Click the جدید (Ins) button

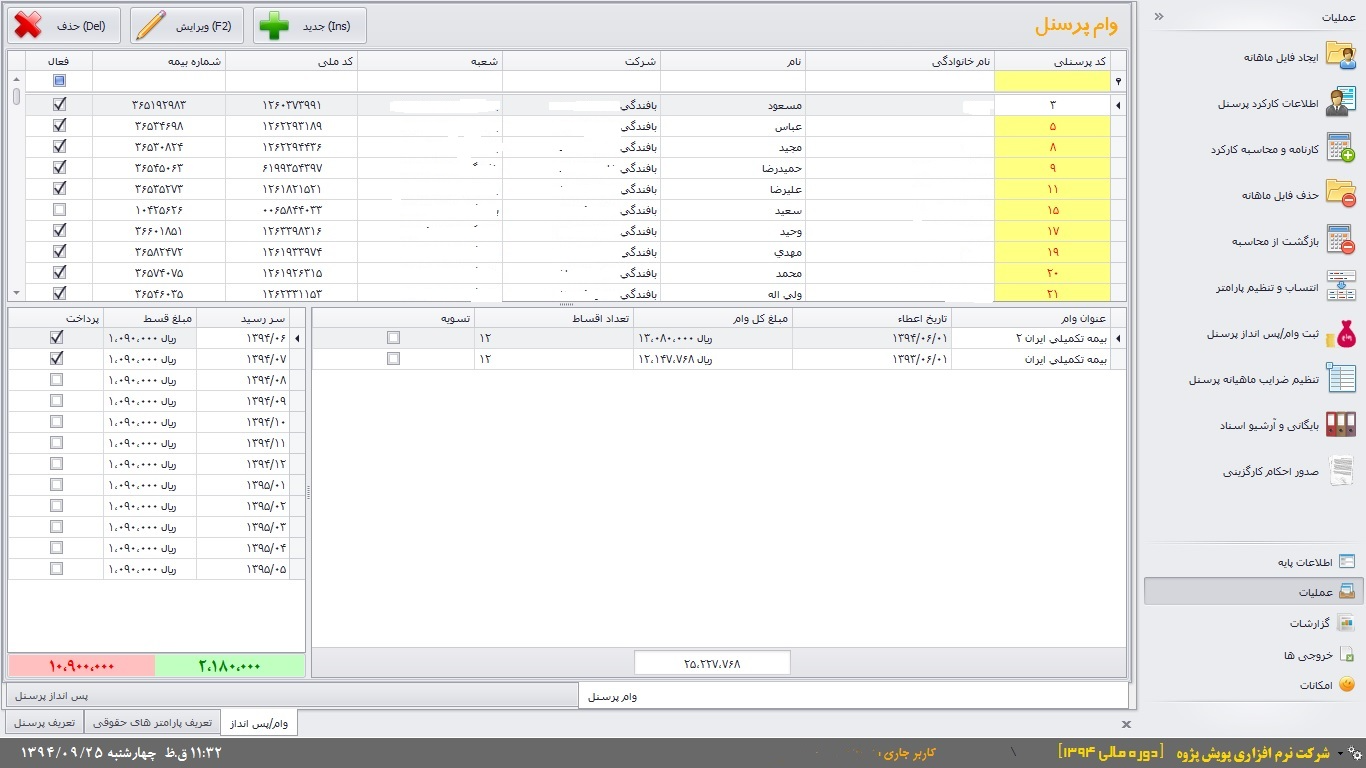click(x=310, y=26)
